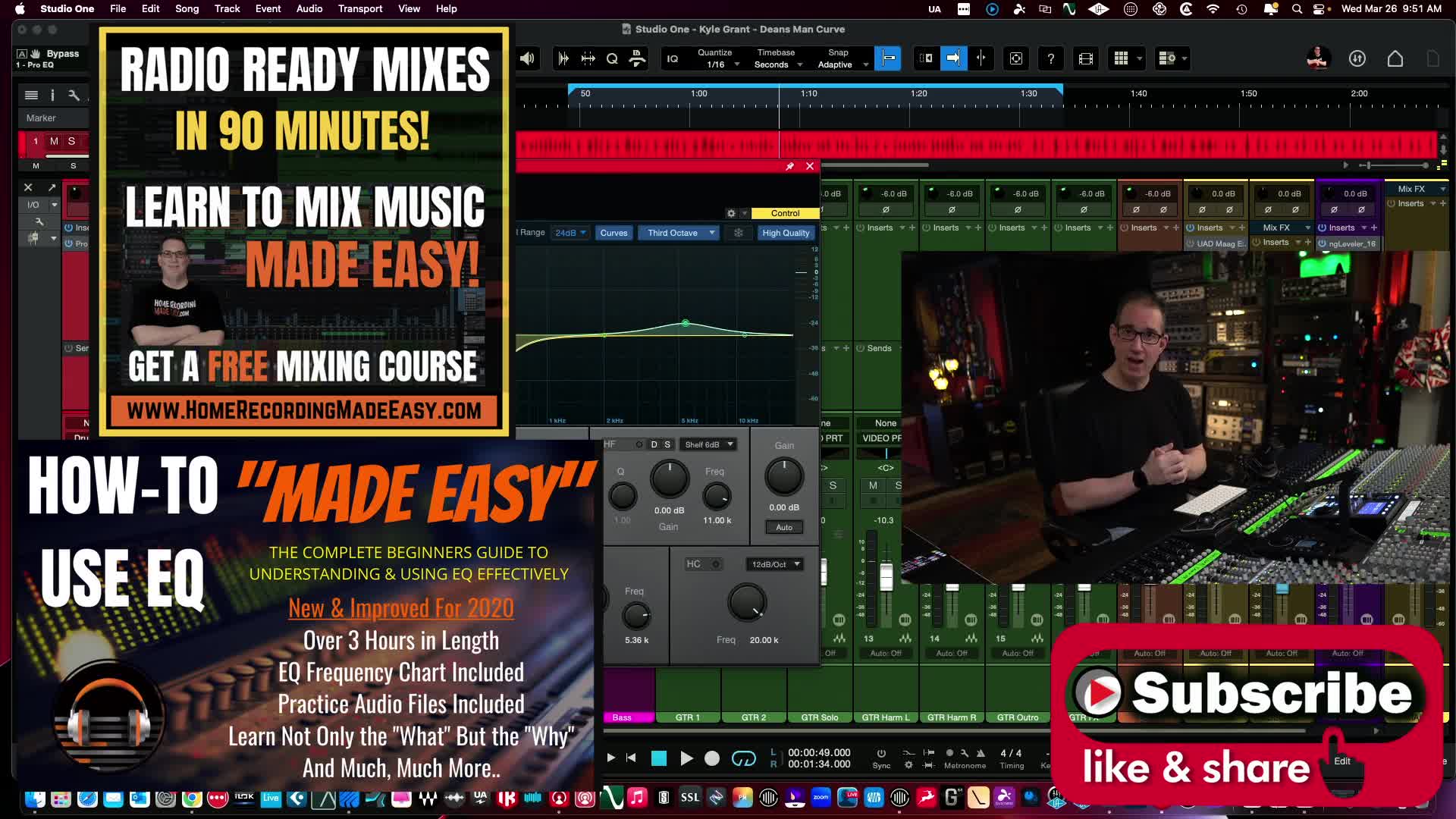Click the Marker track label
The image size is (1456, 819).
click(x=41, y=118)
